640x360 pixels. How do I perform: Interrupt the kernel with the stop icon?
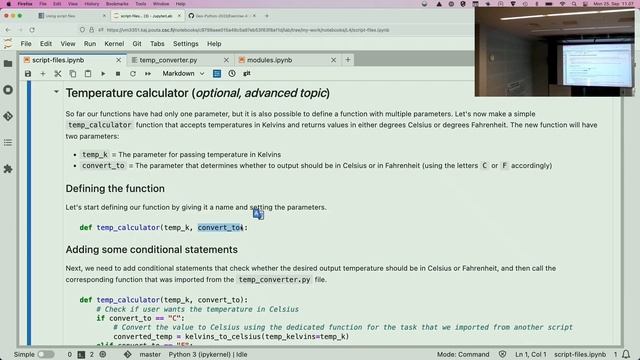coord(118,74)
